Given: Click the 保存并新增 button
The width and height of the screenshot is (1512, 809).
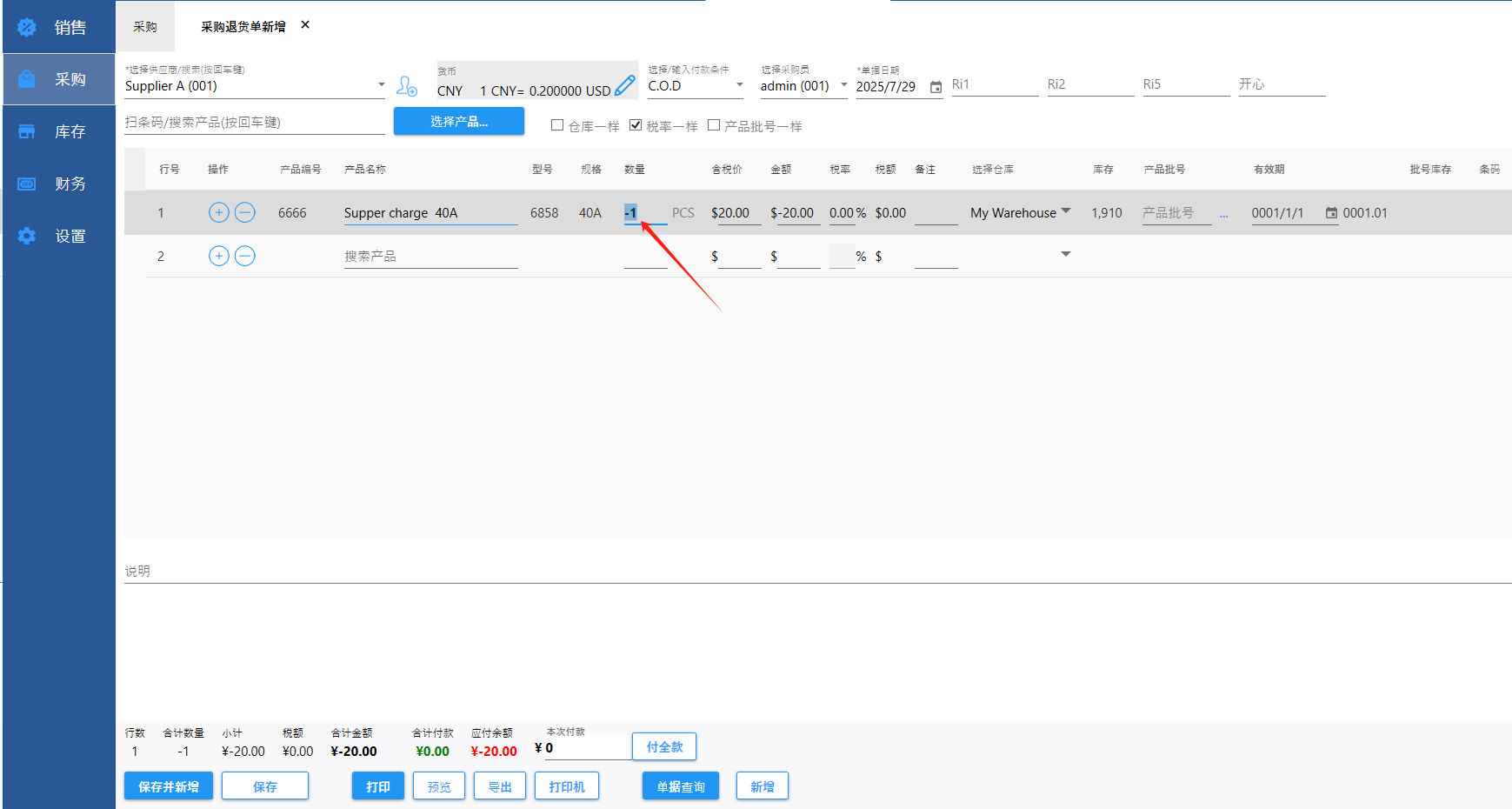Looking at the screenshot, I should coord(169,786).
